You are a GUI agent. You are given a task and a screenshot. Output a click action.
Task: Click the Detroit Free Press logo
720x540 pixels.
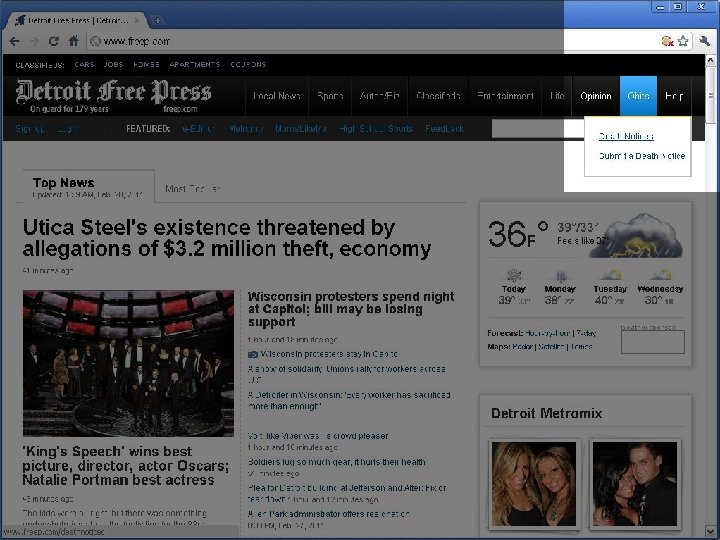coord(113,96)
